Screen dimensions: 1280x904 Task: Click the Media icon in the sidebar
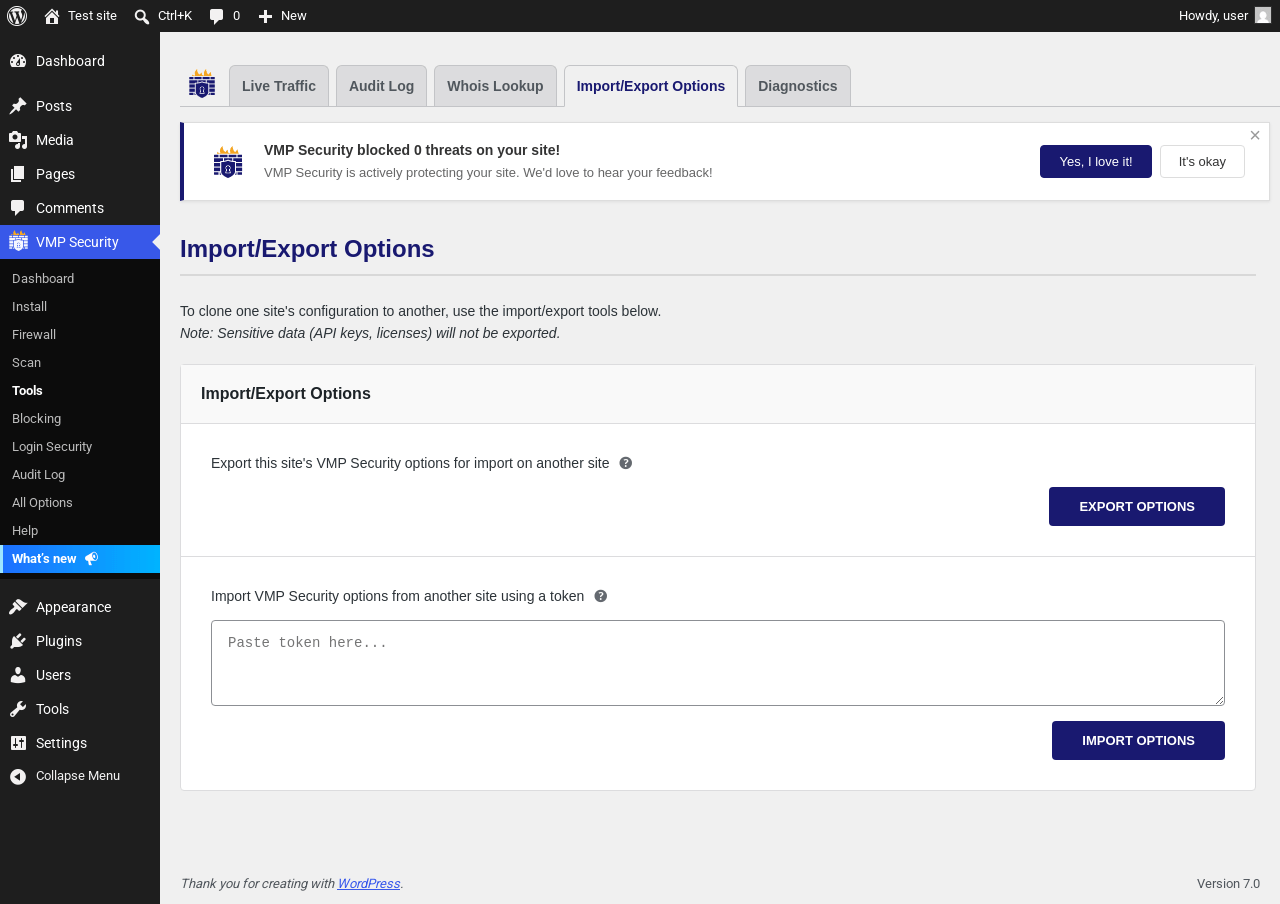(x=18, y=140)
